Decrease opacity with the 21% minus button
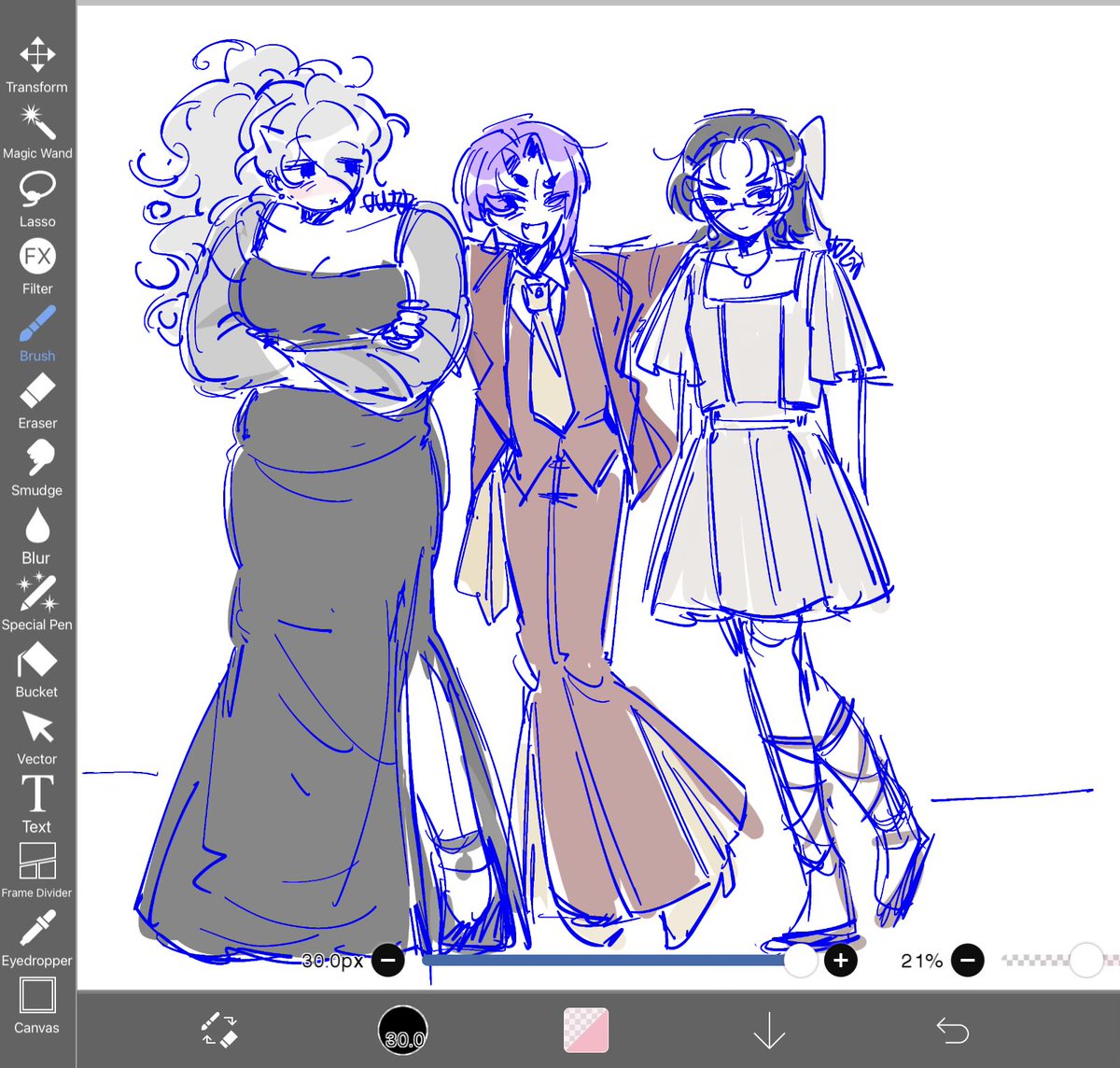Image resolution: width=1120 pixels, height=1068 pixels. (x=968, y=960)
